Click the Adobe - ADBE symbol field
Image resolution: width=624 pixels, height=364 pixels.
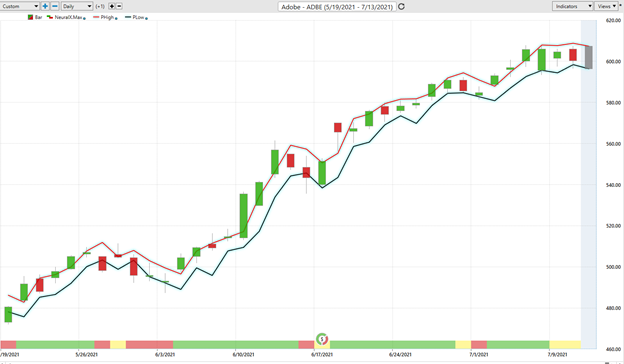(337, 7)
